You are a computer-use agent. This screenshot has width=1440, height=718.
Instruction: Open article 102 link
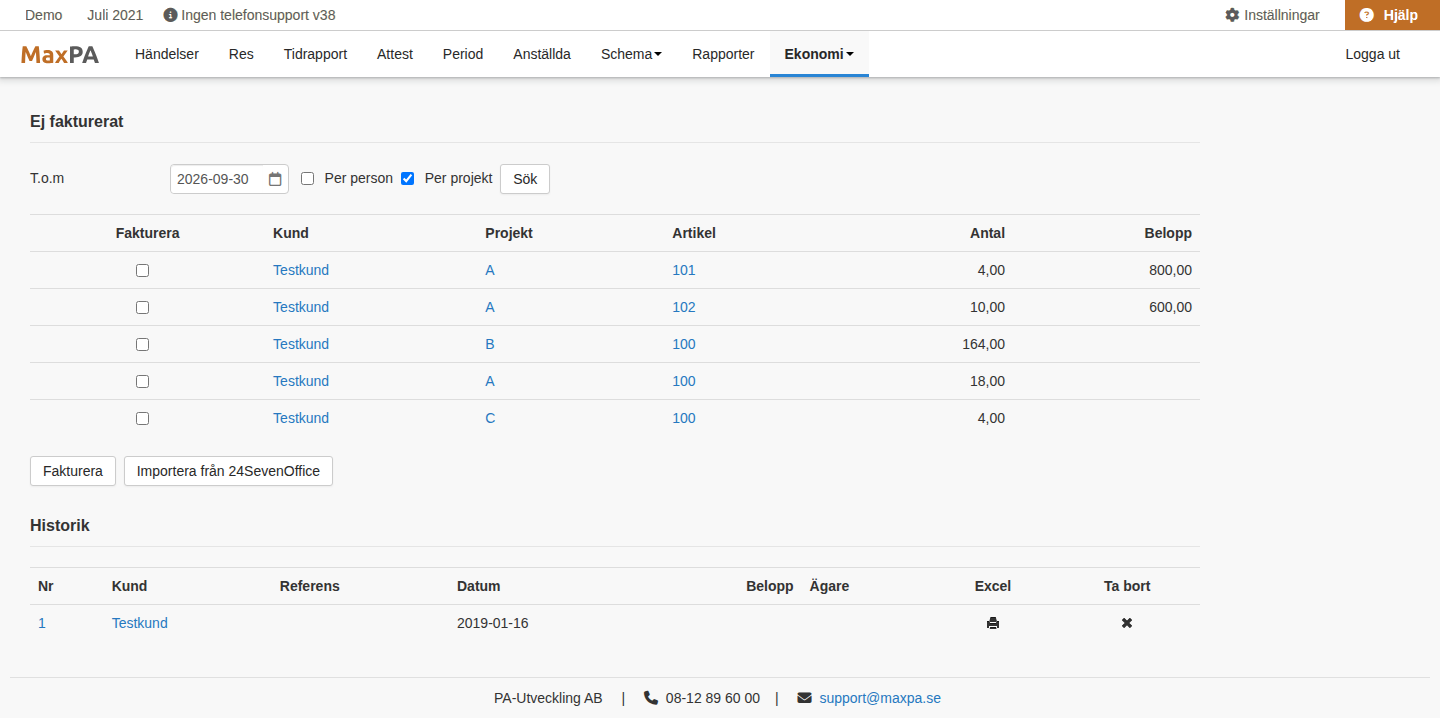(x=684, y=307)
